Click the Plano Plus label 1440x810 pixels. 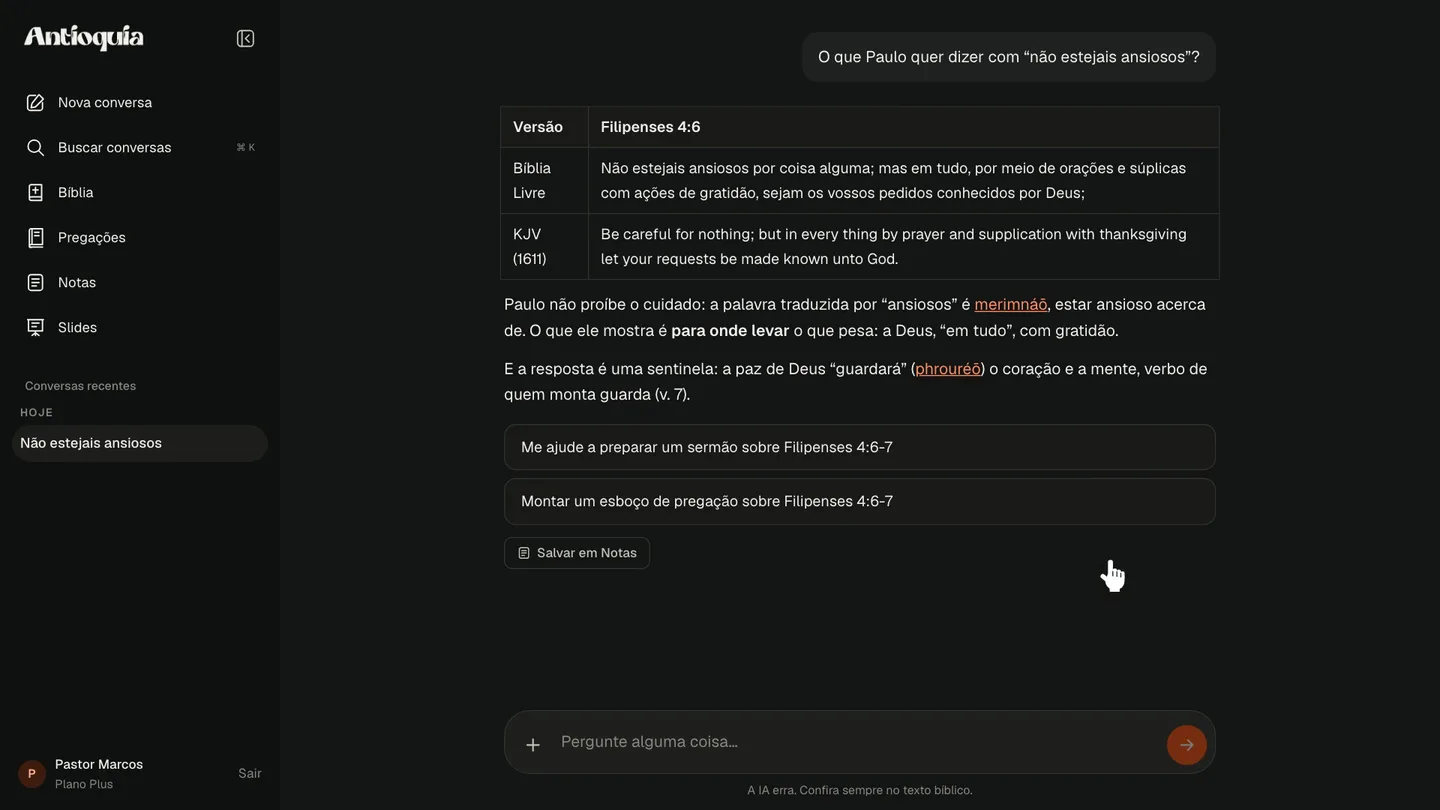point(84,785)
